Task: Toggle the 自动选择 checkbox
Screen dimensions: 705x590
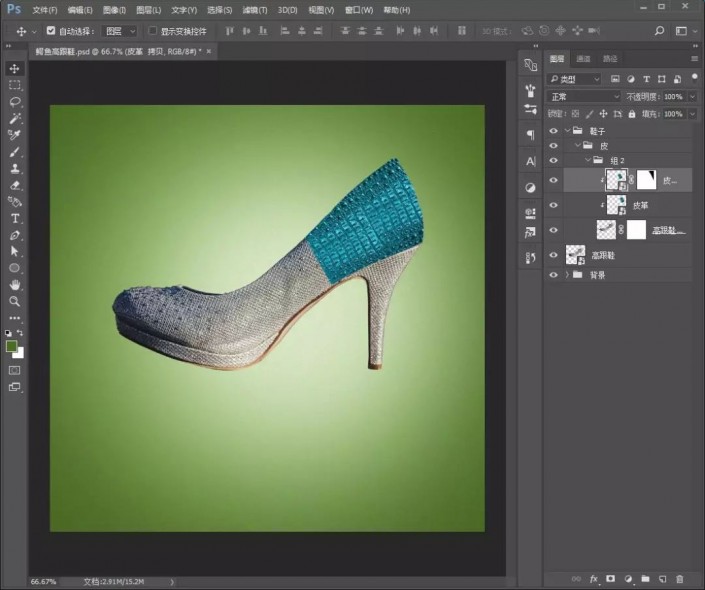Action: pos(51,31)
